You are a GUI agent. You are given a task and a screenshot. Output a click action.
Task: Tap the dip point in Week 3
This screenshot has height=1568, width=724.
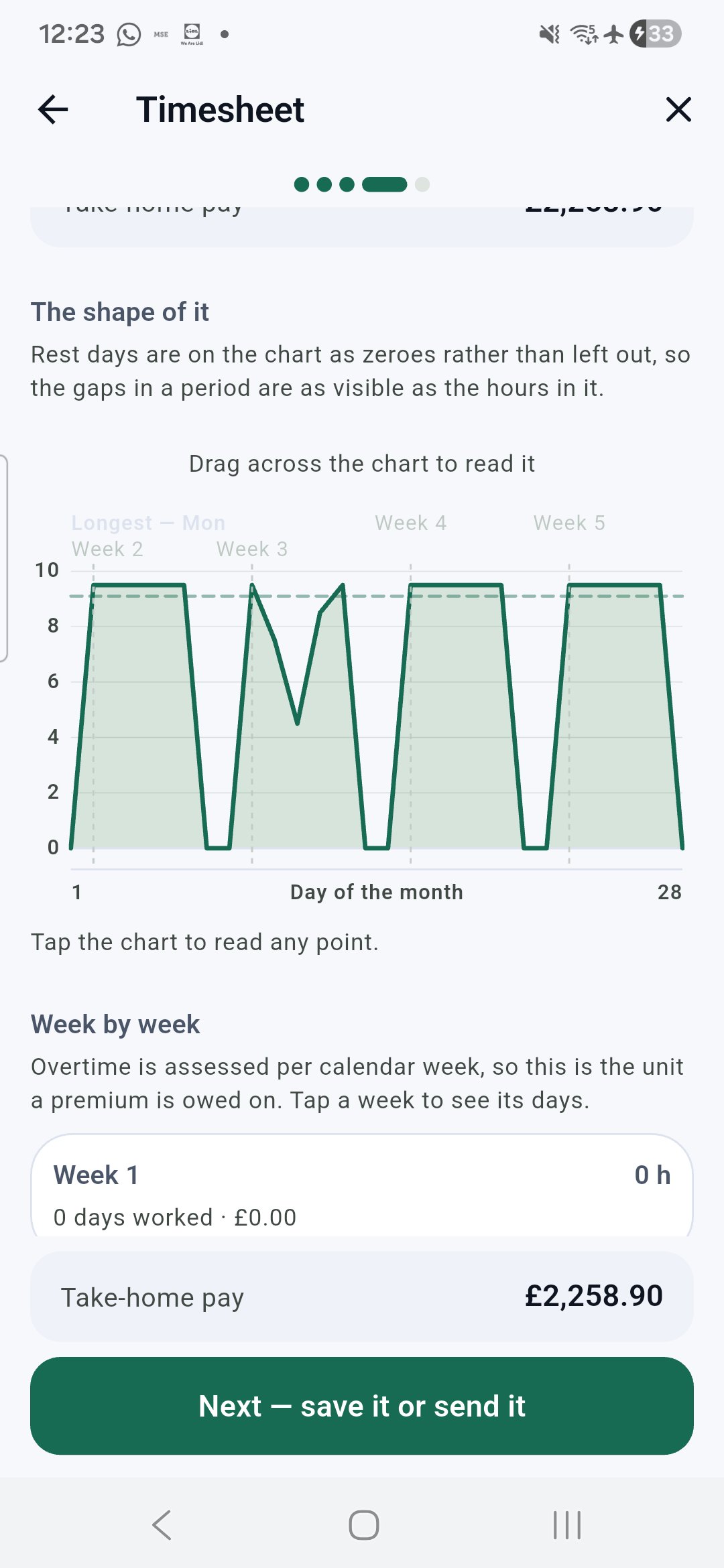tap(297, 723)
